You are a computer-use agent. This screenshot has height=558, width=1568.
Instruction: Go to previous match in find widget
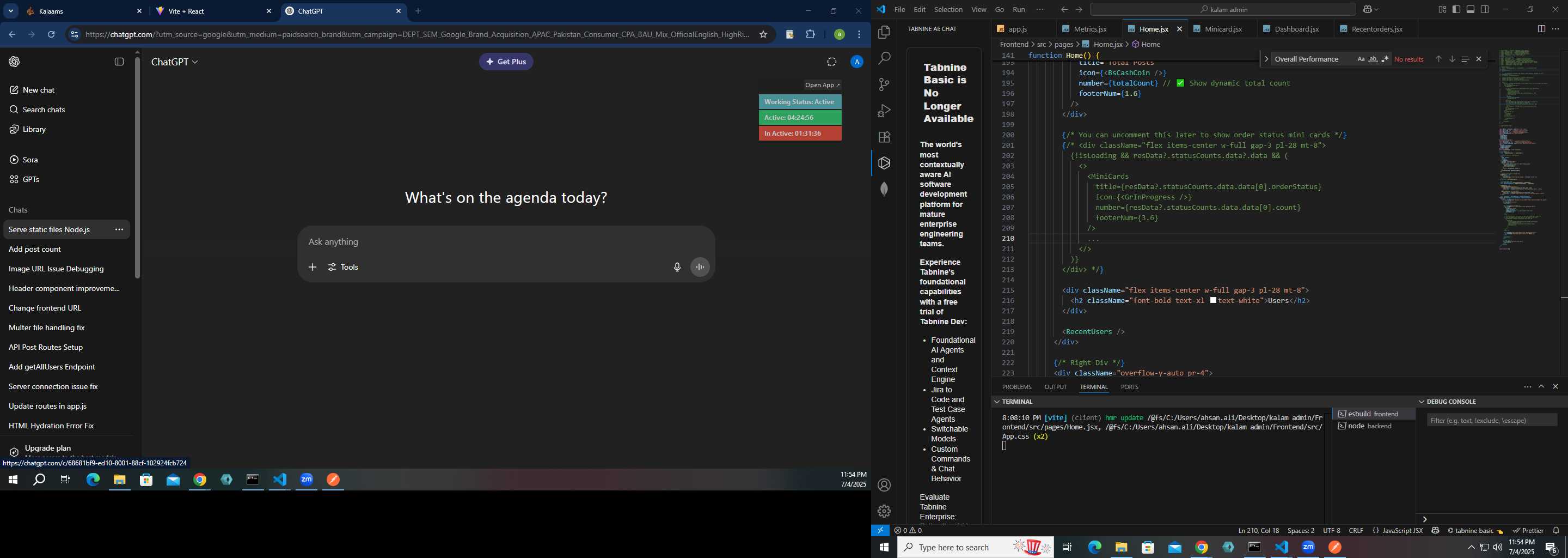point(1438,59)
